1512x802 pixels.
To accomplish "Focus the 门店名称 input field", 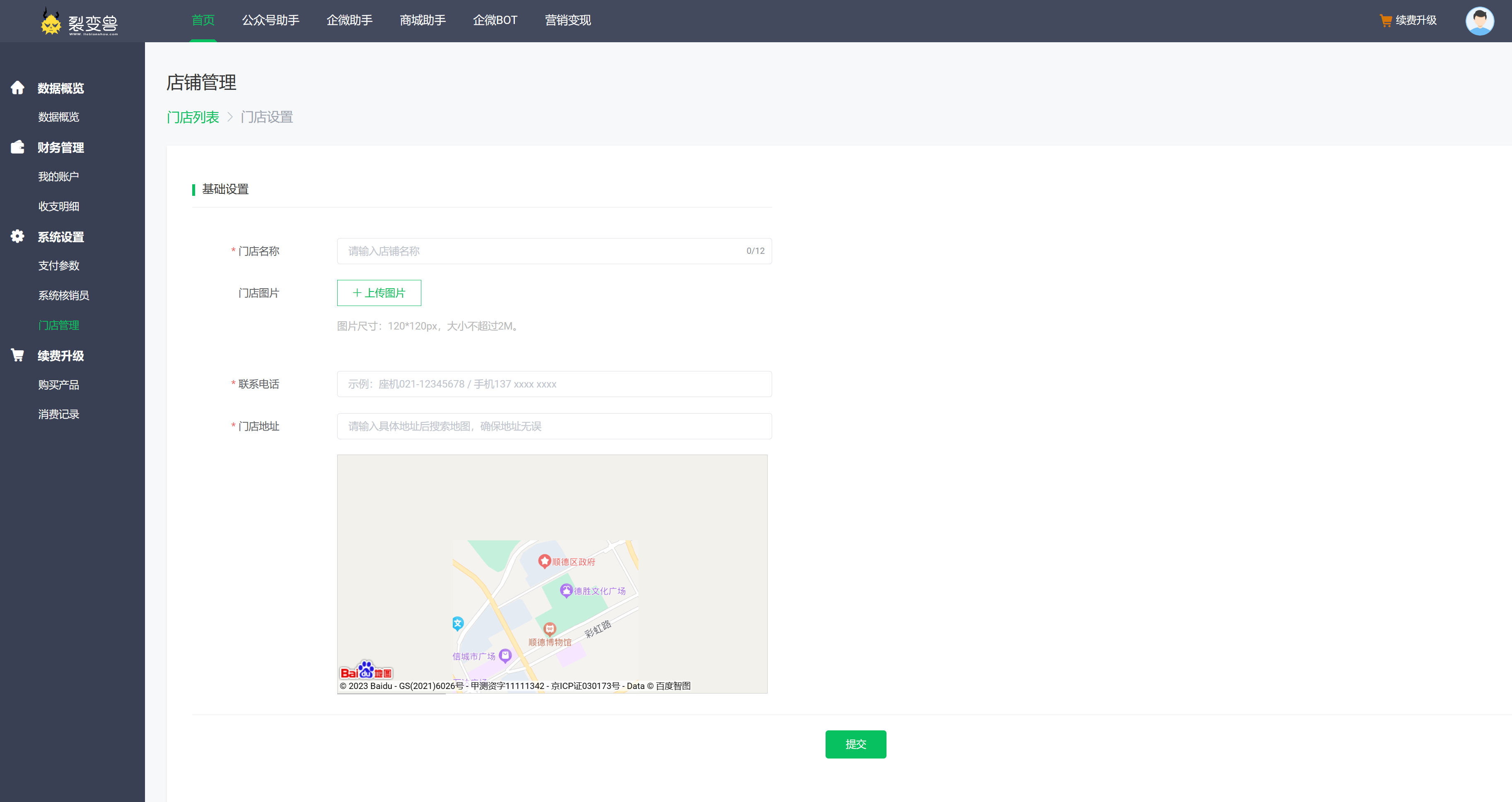I will [540, 251].
